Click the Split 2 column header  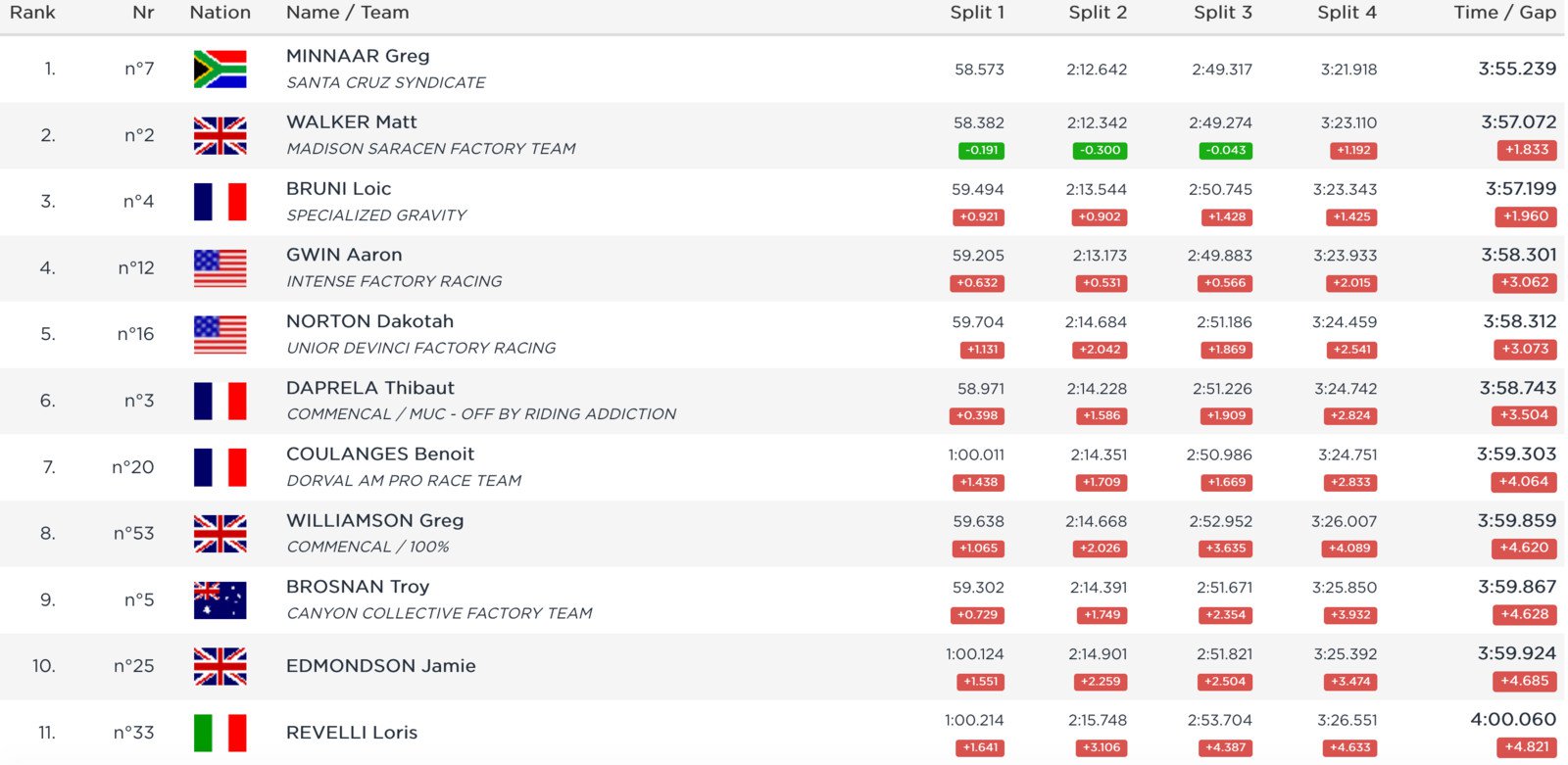click(x=1098, y=13)
